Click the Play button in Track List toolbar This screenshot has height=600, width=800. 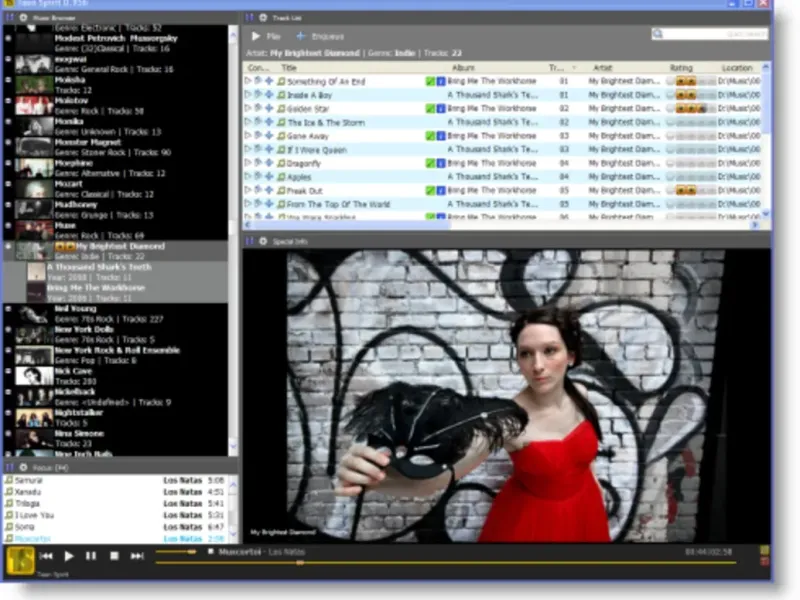[x=266, y=36]
